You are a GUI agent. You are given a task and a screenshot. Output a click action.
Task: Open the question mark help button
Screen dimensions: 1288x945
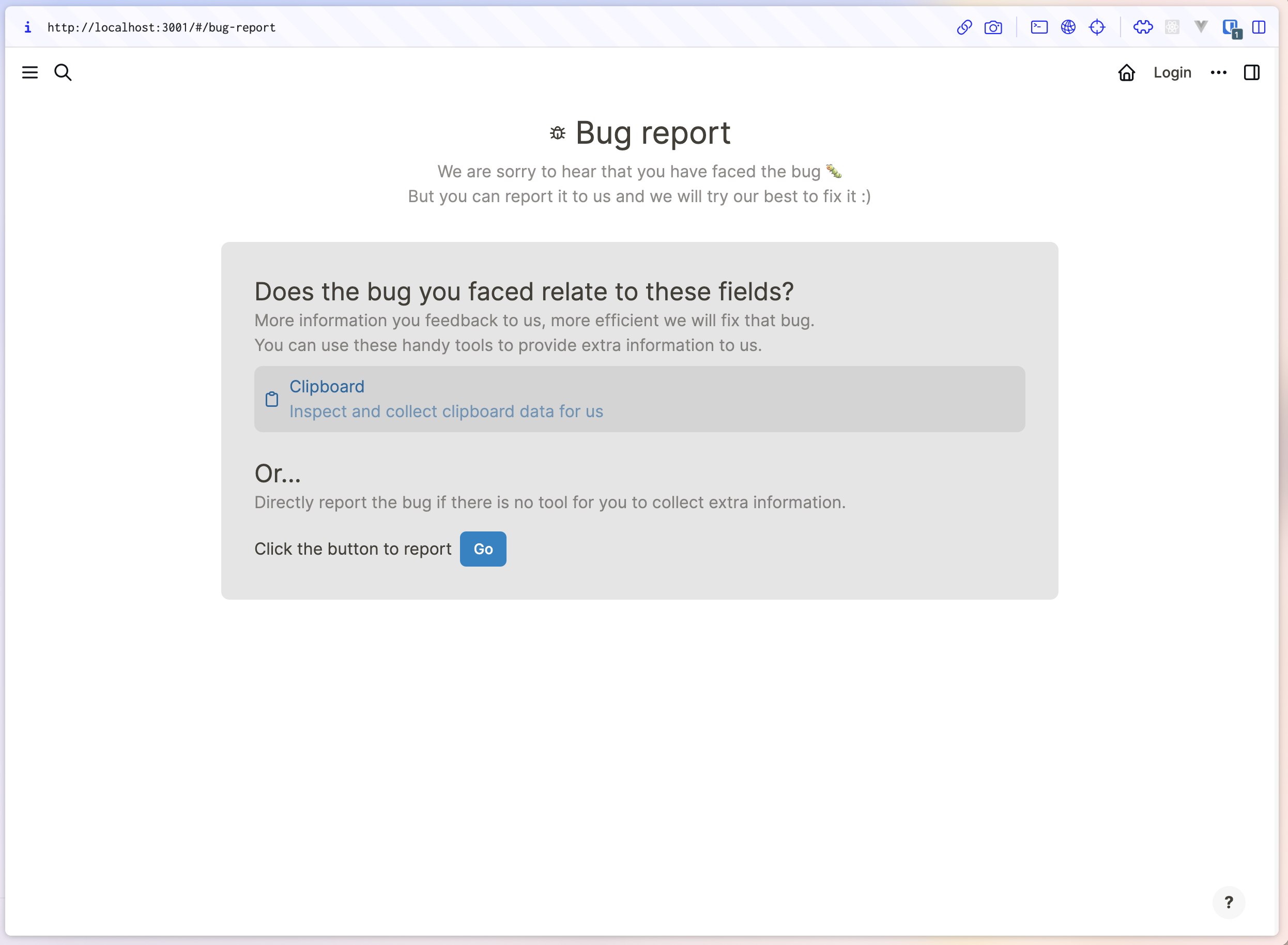tap(1228, 902)
